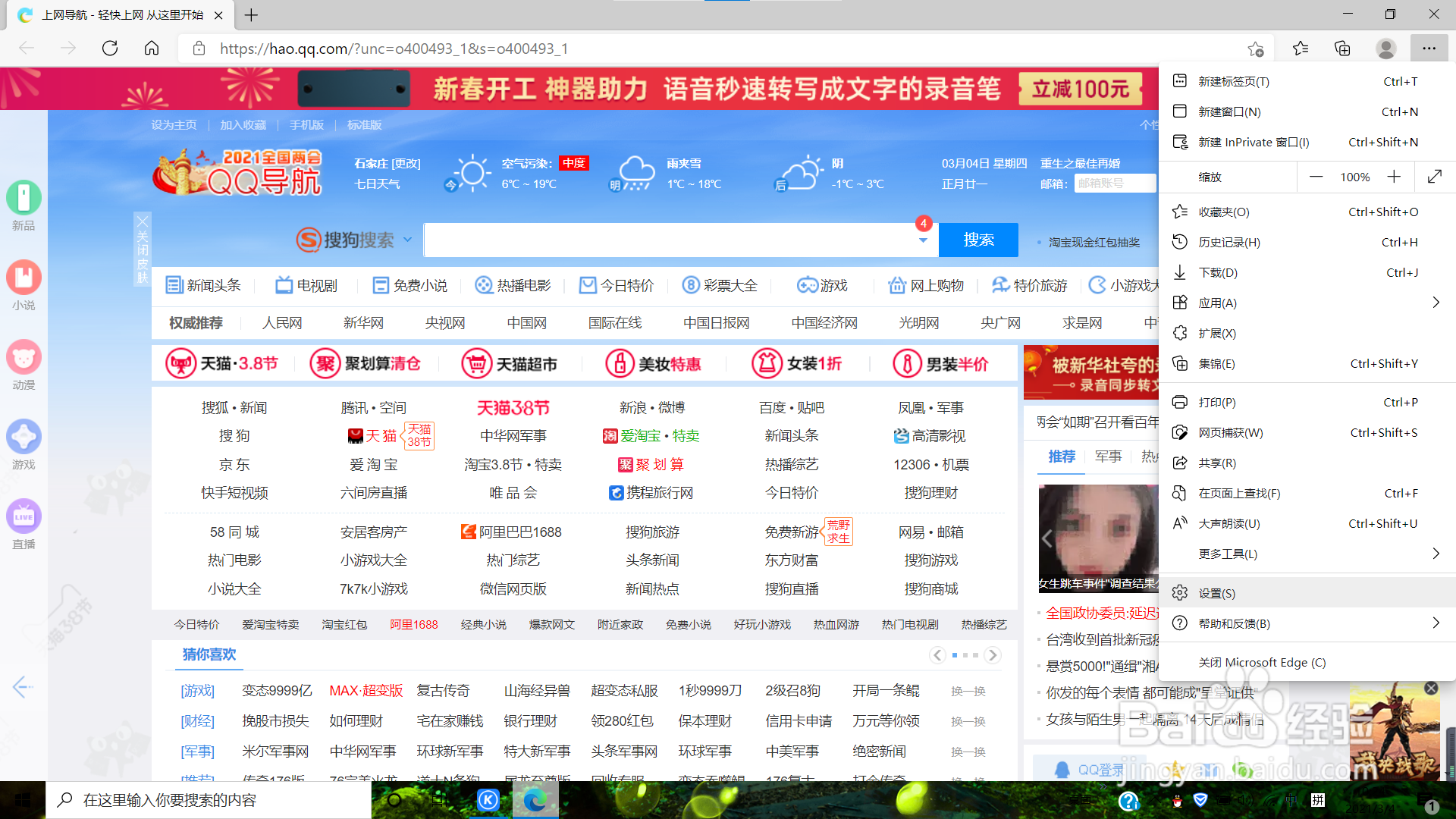Click the Share icon in menu
This screenshot has width=1456, height=819.
tap(1180, 463)
